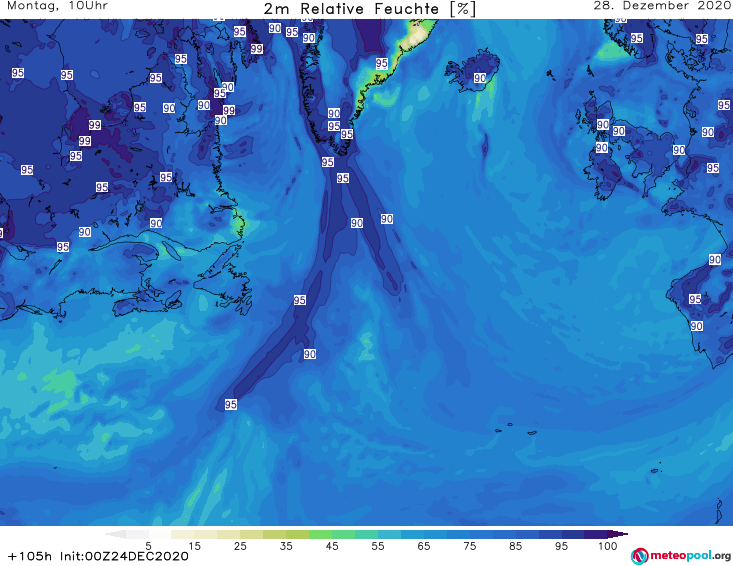The image size is (733, 566).
Task: Click the "55" tick label in the legend
Action: pyautogui.click(x=378, y=546)
